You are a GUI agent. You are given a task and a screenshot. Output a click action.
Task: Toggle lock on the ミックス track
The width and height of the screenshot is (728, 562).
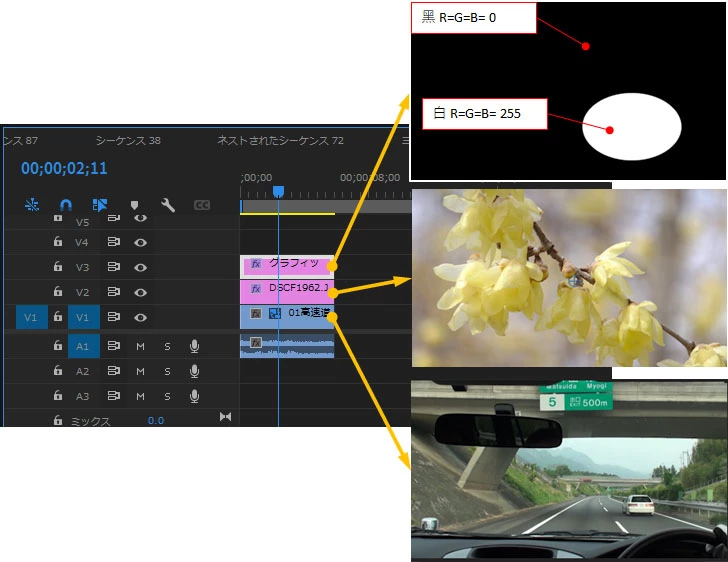pos(58,420)
